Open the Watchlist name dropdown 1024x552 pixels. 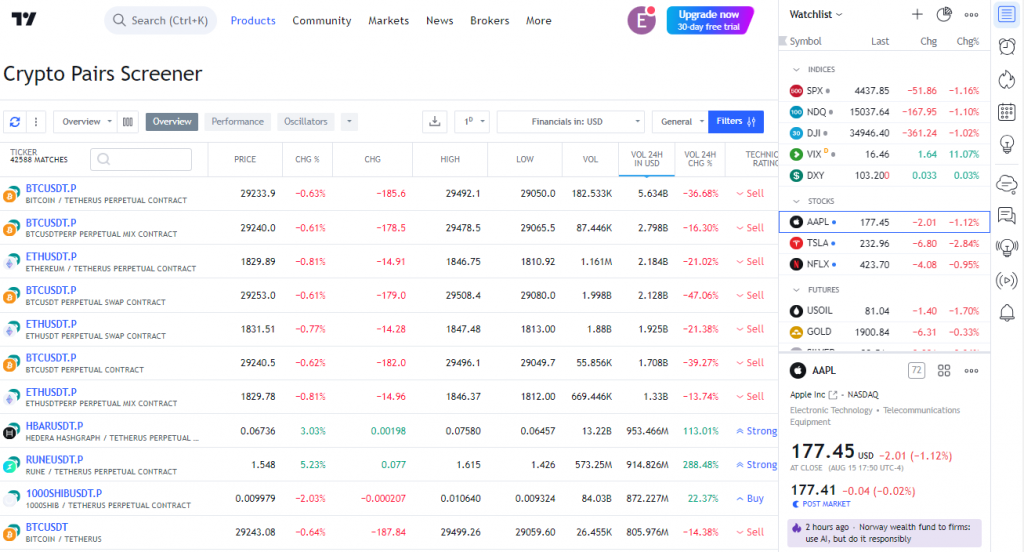(x=816, y=14)
